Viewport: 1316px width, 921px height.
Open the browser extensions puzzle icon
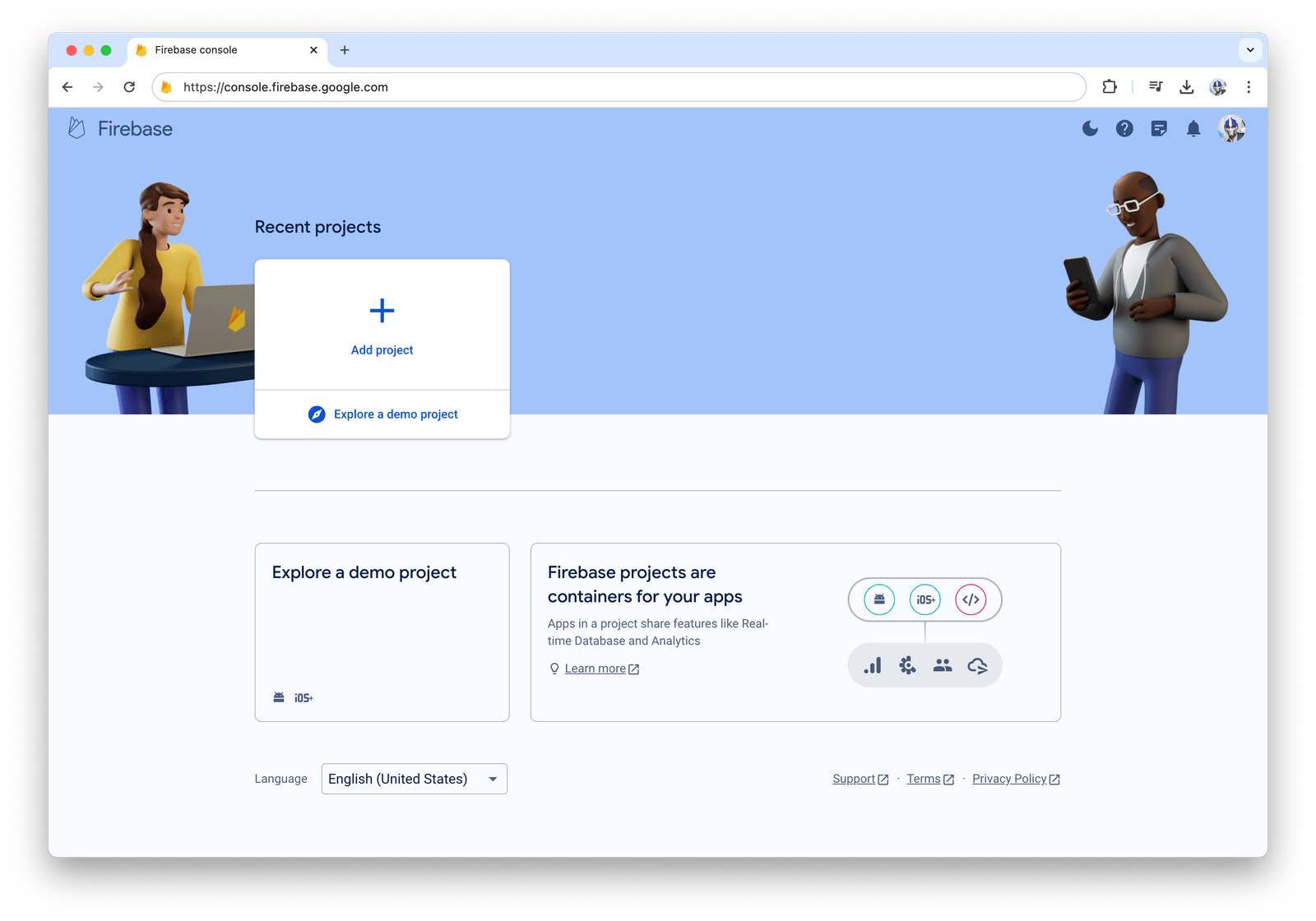pos(1110,86)
